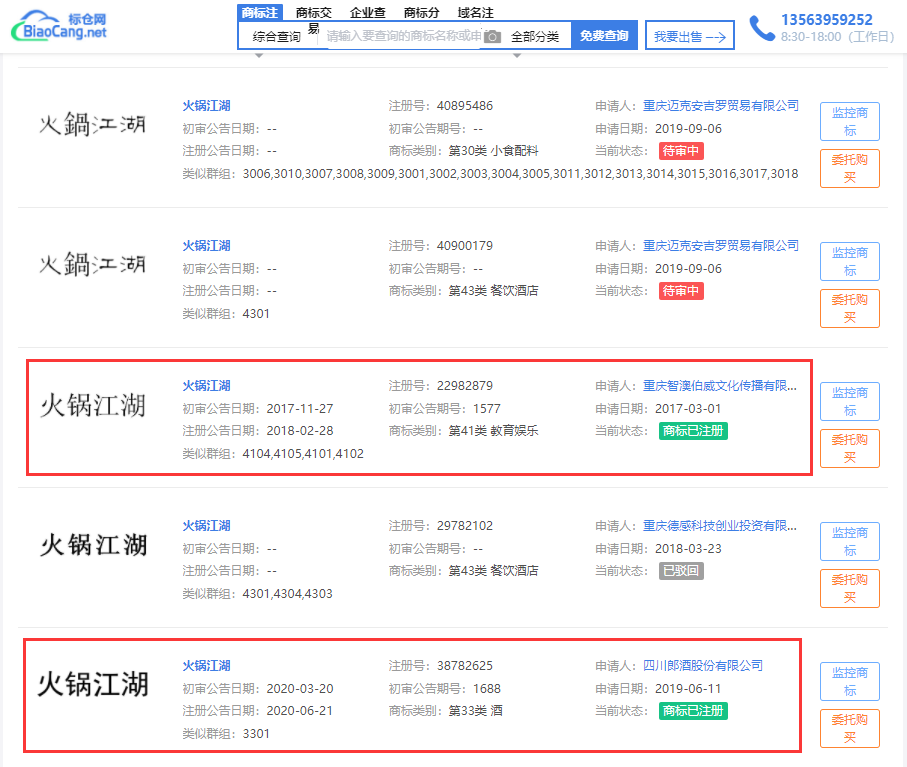The width and height of the screenshot is (907, 767).
Task: Open 火锅江湖 link for registration 29782102
Action: pos(207,526)
